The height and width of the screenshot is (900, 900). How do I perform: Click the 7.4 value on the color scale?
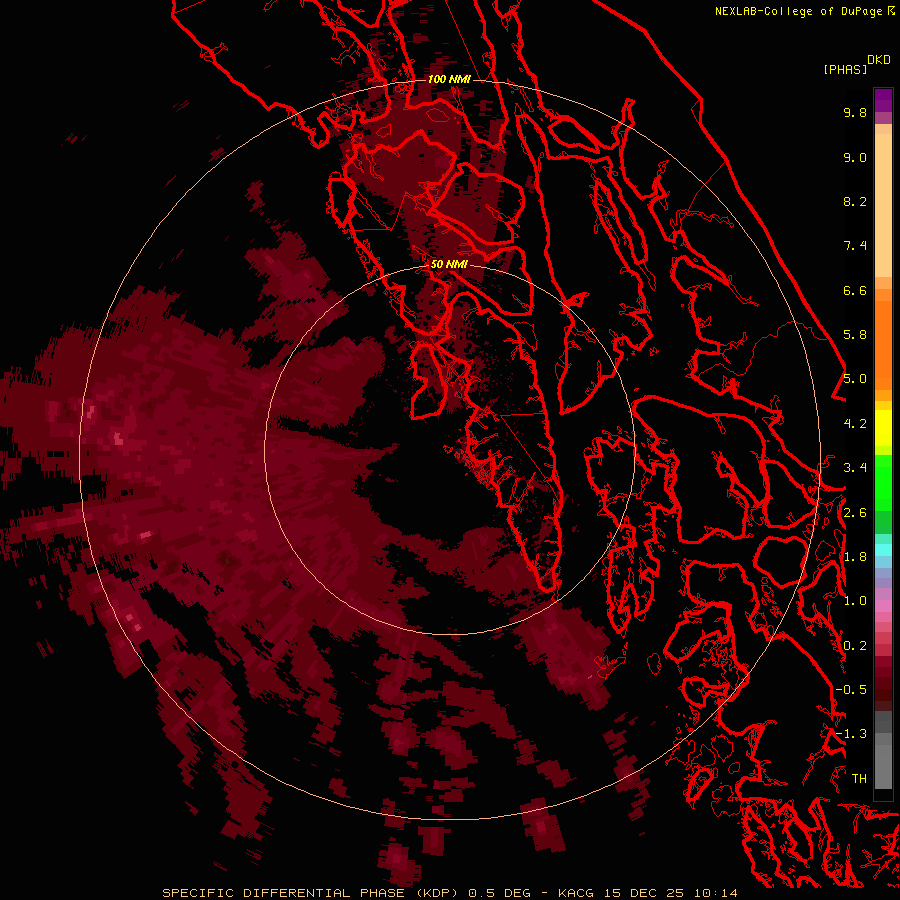855,246
